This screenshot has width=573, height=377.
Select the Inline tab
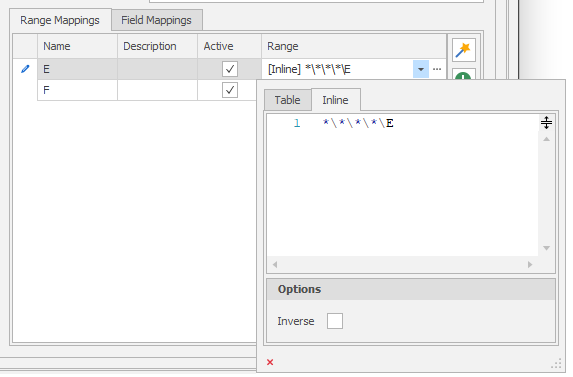[335, 100]
